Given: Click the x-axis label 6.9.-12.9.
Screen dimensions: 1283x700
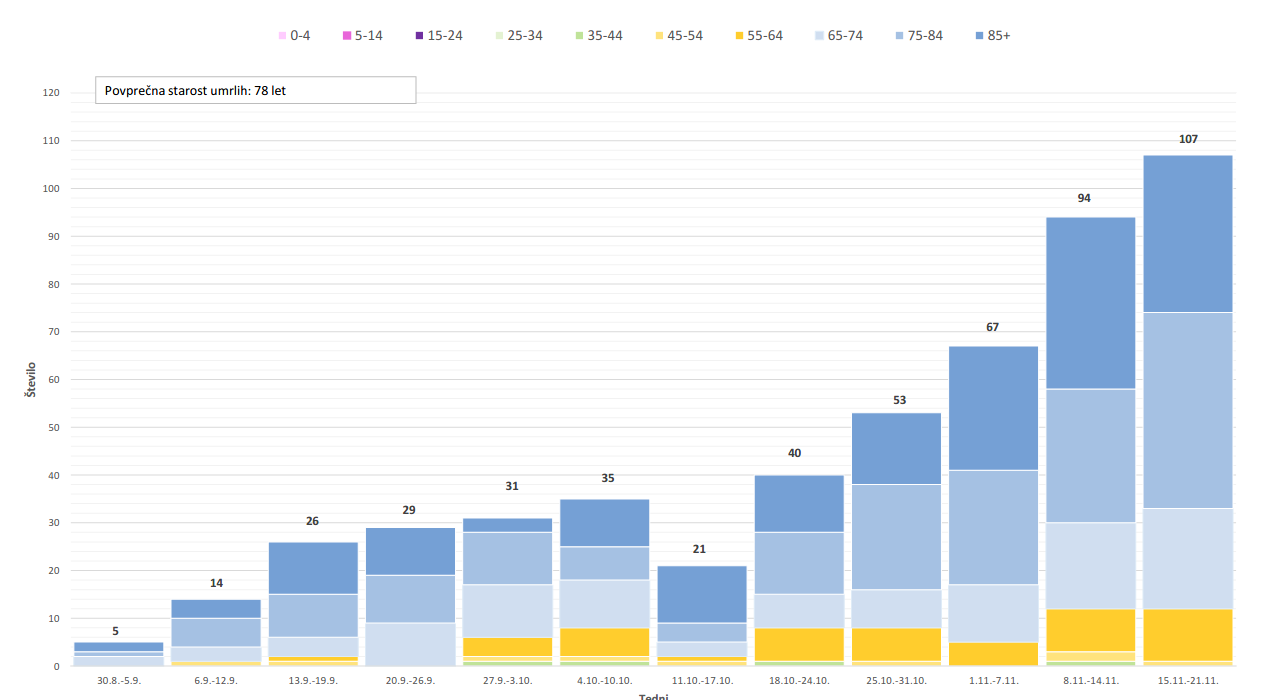Looking at the screenshot, I should (216, 680).
